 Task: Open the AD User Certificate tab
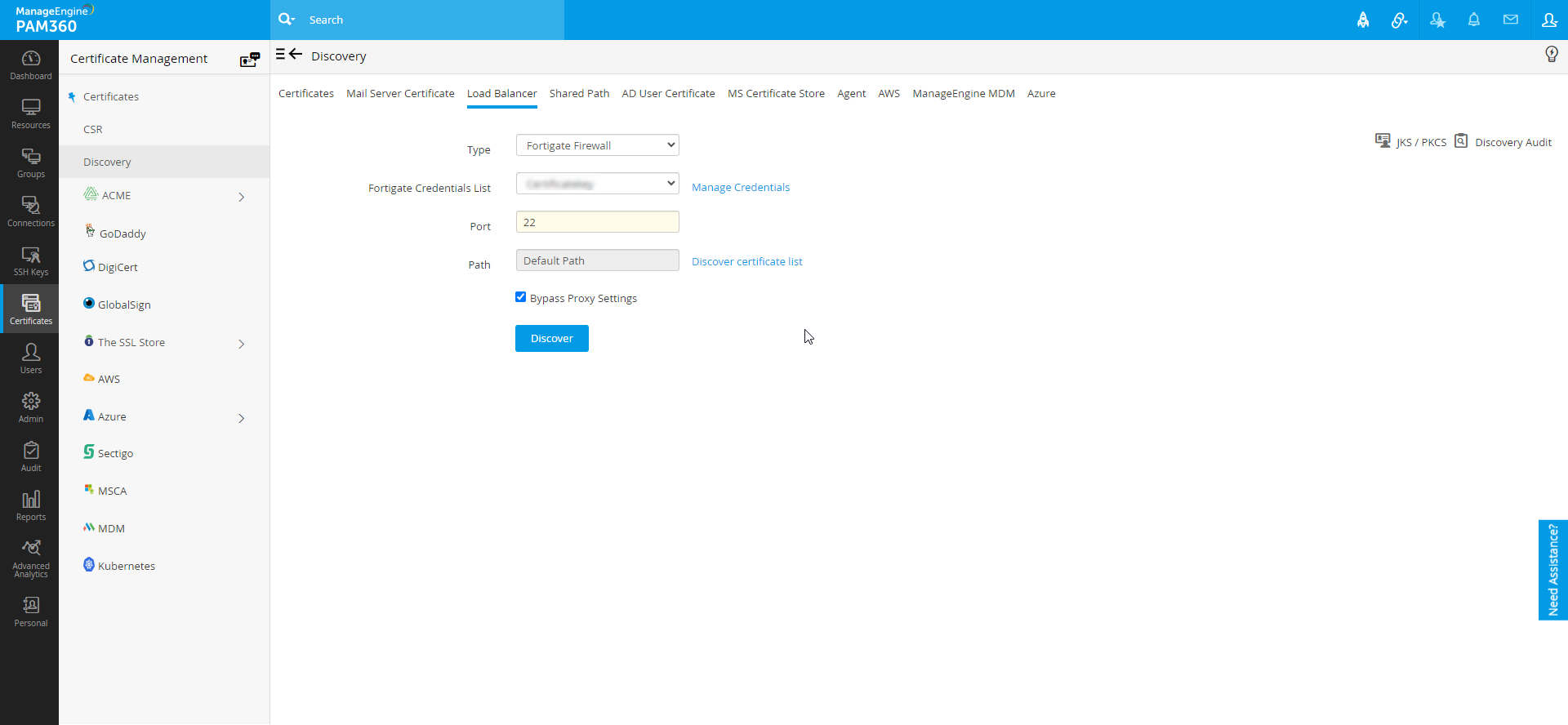click(669, 94)
